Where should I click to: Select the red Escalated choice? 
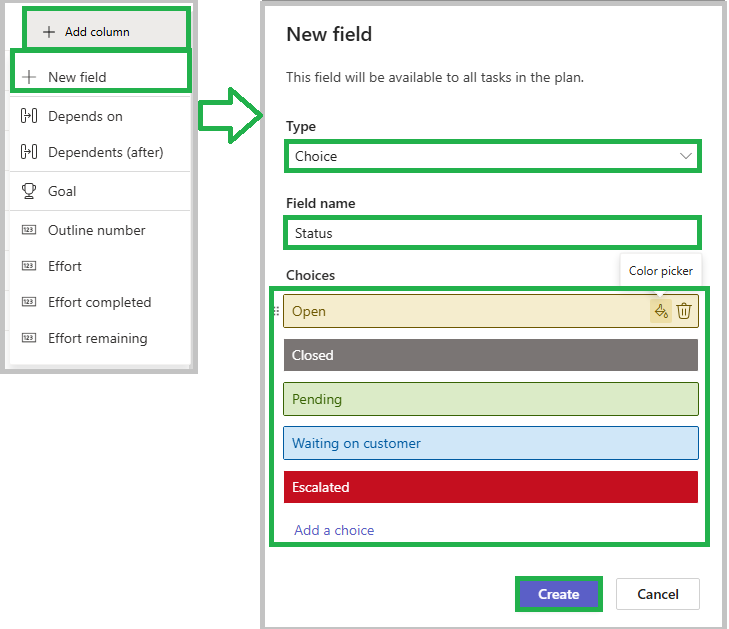coord(491,487)
